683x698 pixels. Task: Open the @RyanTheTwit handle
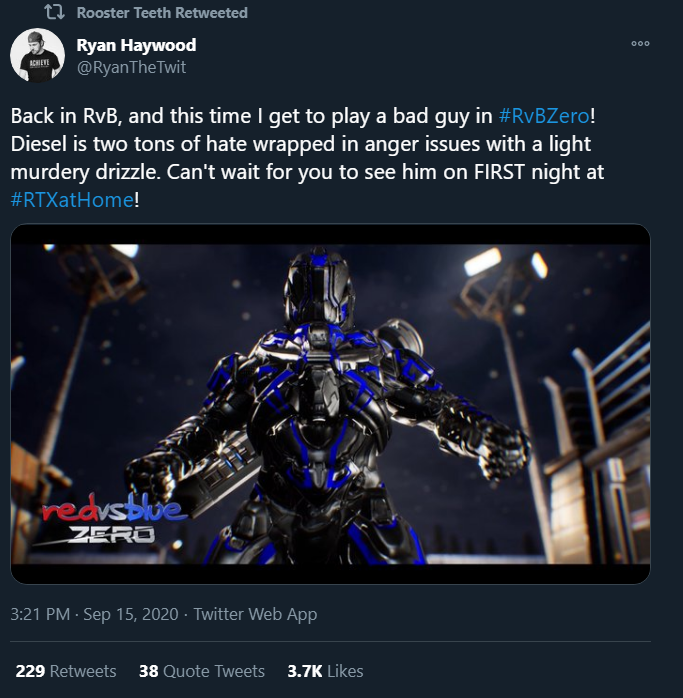click(x=131, y=67)
